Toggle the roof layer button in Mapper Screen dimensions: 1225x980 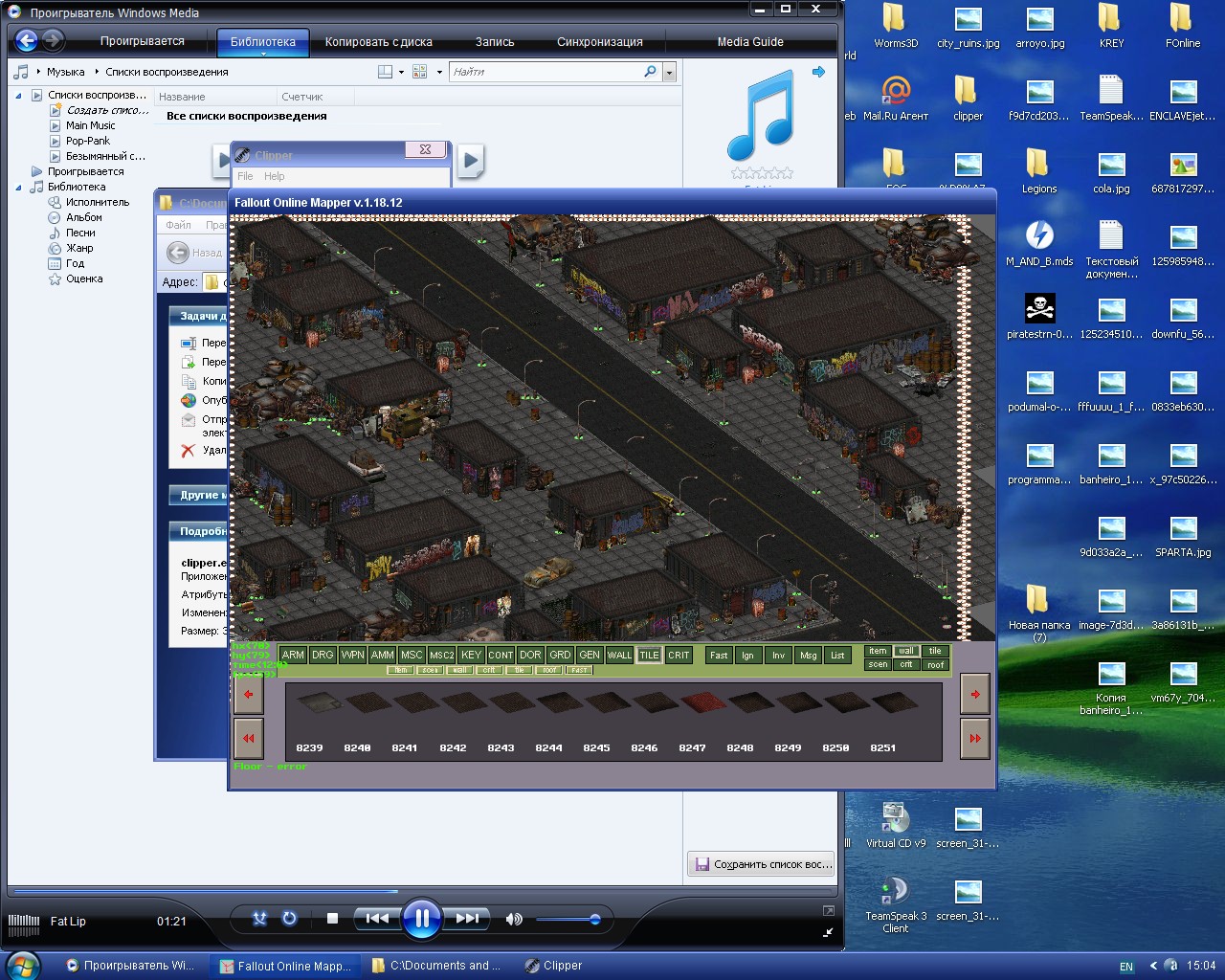[935, 664]
